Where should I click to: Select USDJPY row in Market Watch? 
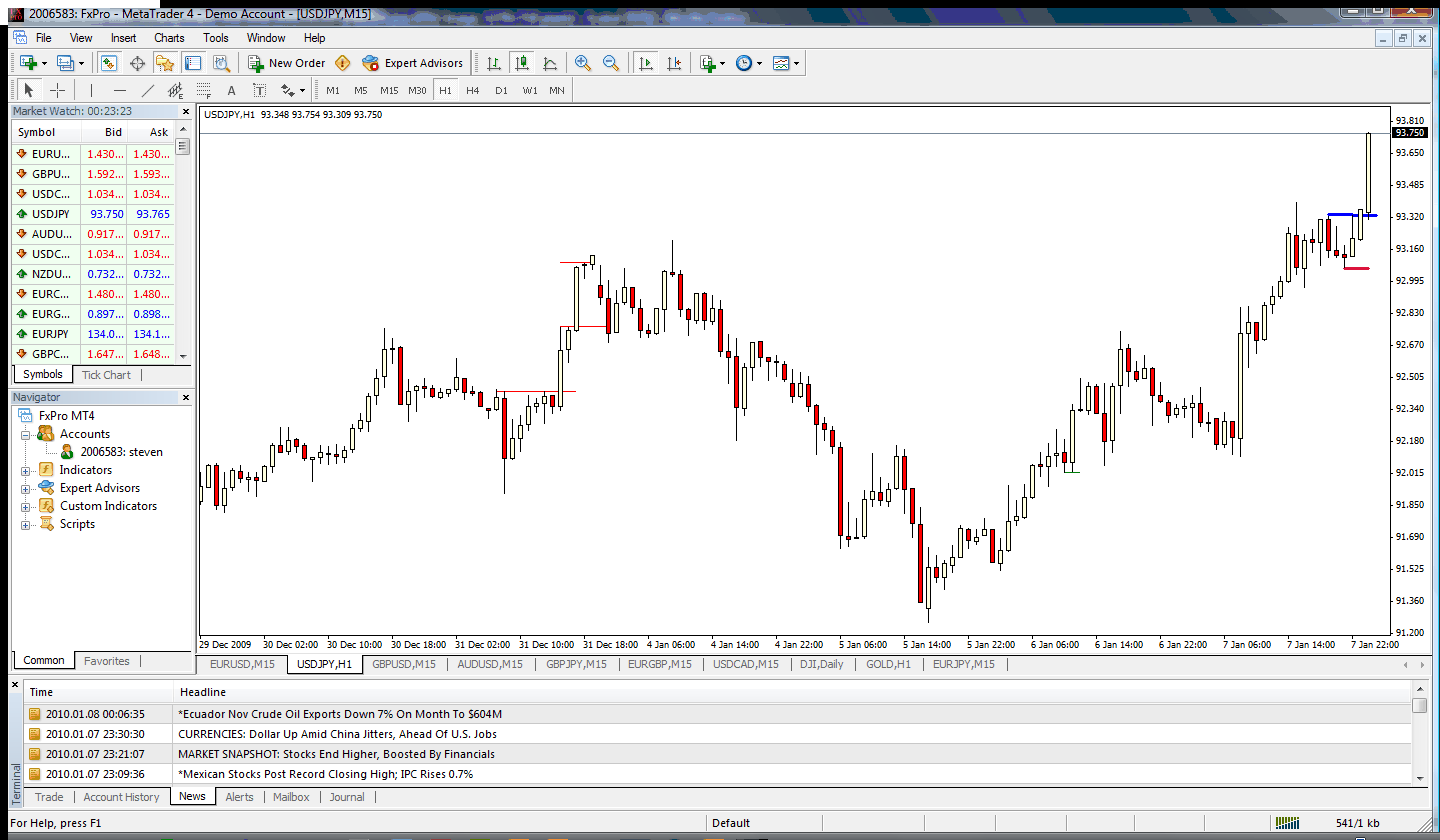tap(93, 214)
